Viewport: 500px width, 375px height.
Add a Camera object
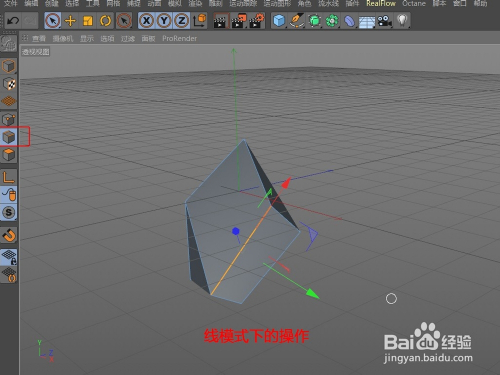tap(384, 21)
